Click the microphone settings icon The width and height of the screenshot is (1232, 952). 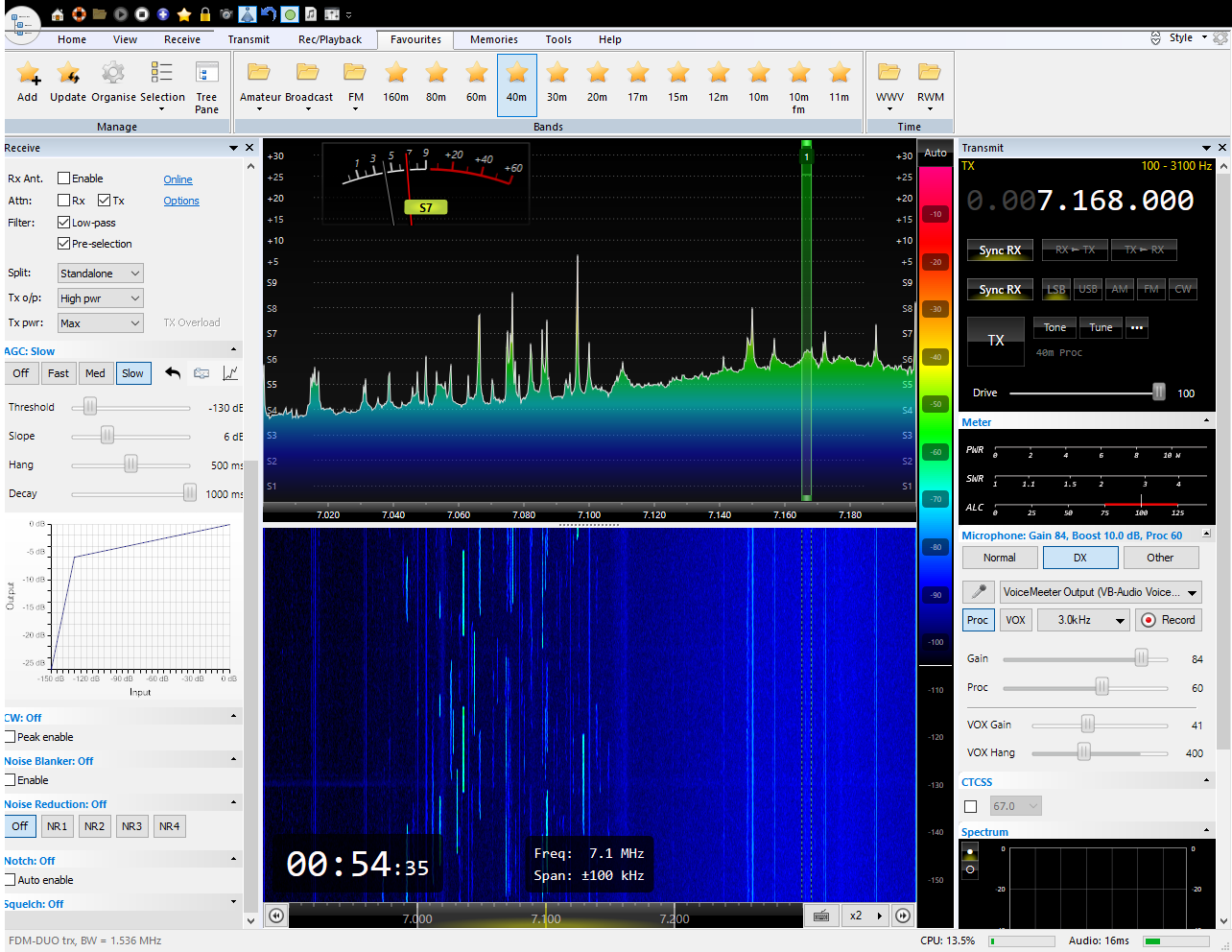(978, 592)
